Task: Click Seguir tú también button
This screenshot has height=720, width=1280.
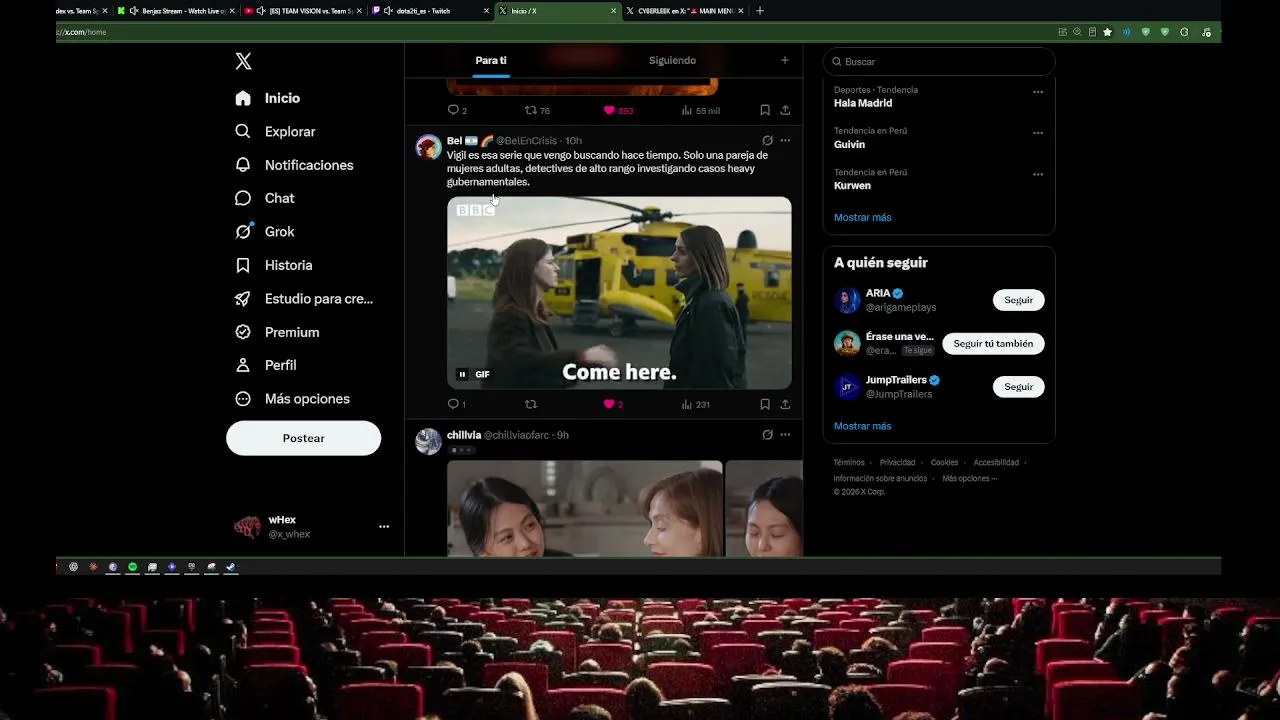Action: (993, 343)
